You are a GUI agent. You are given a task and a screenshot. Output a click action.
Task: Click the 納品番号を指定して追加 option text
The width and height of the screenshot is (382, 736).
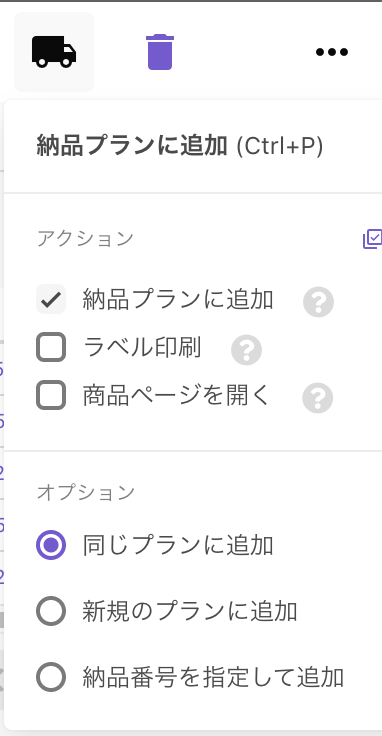[214, 677]
